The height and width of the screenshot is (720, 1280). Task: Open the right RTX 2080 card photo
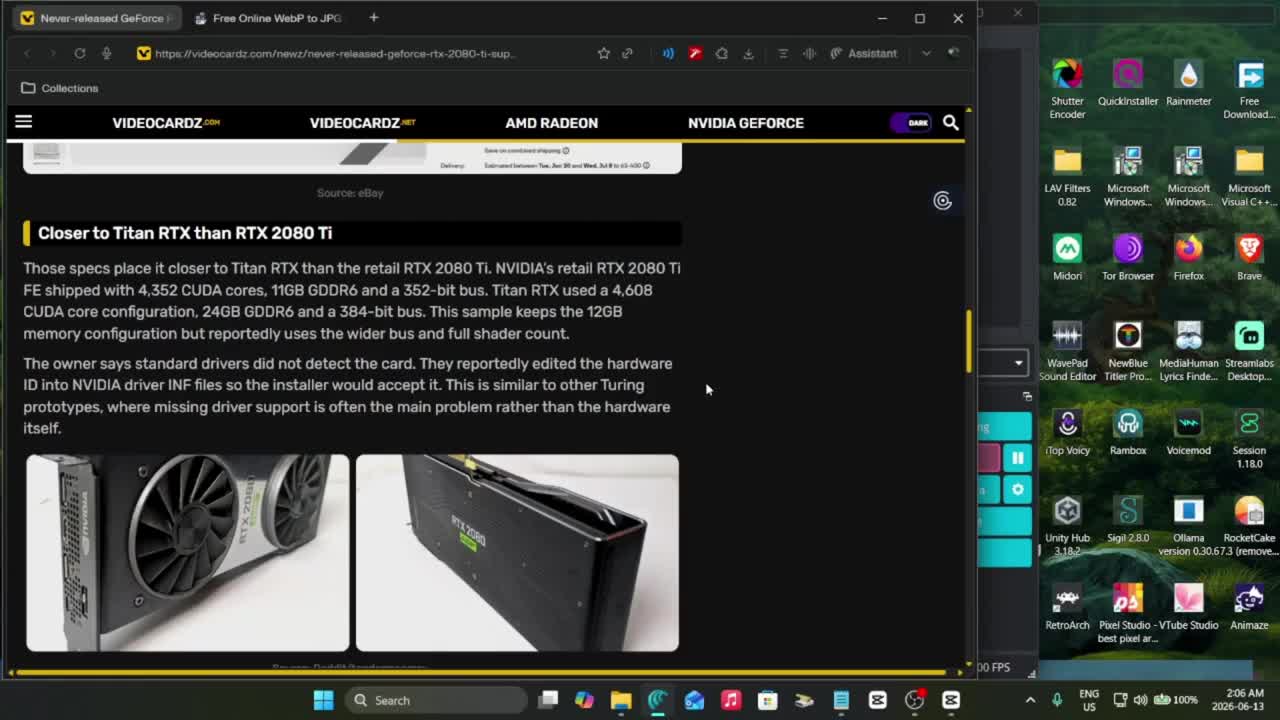pyautogui.click(x=517, y=553)
